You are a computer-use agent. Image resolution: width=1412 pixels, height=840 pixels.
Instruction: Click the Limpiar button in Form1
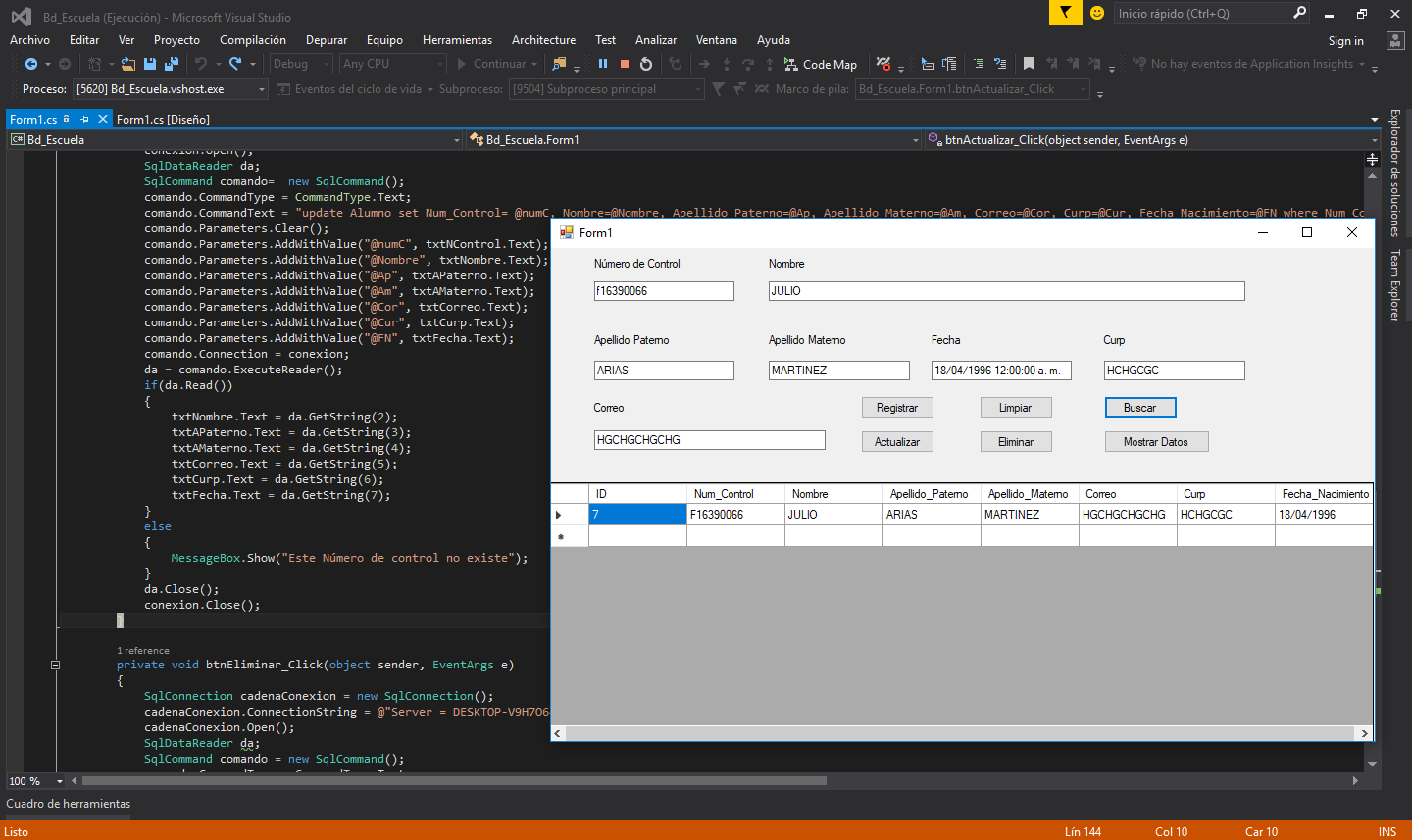1016,408
